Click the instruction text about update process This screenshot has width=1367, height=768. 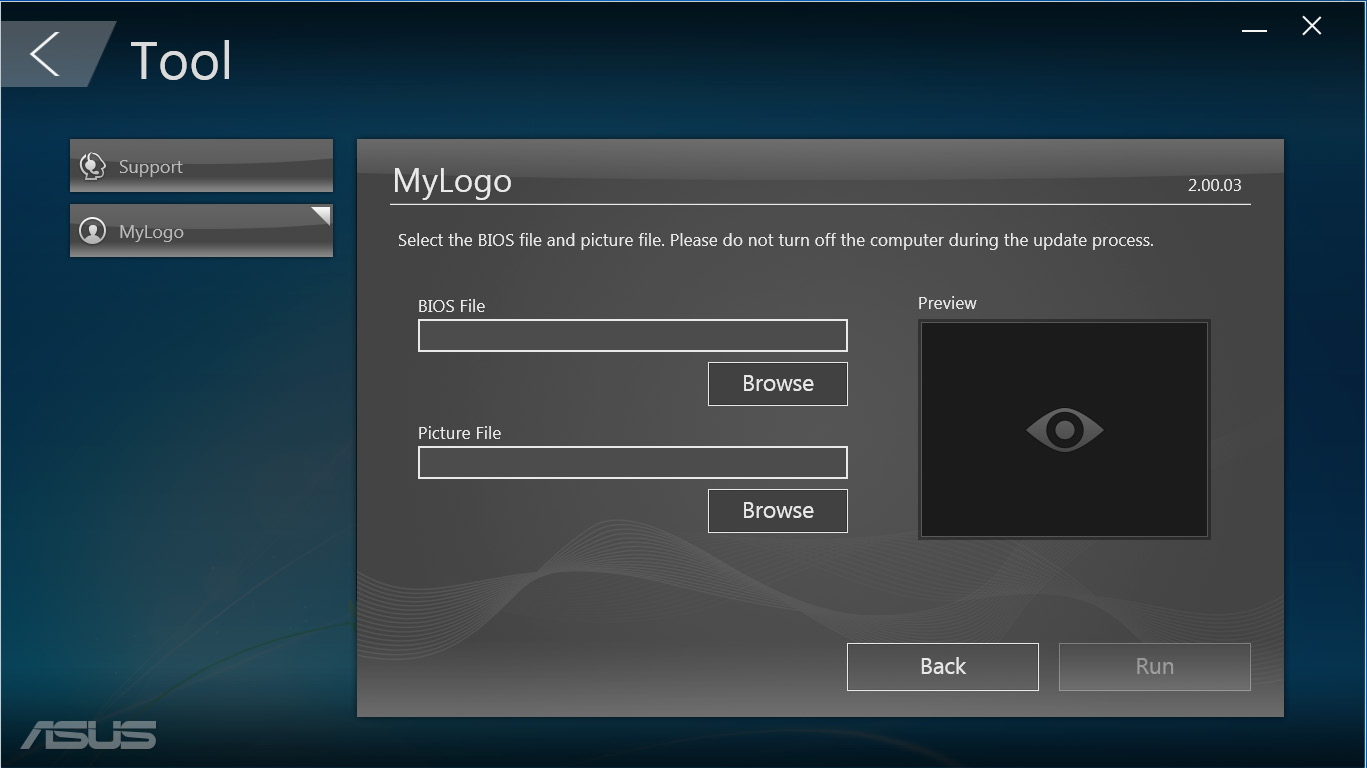click(775, 240)
